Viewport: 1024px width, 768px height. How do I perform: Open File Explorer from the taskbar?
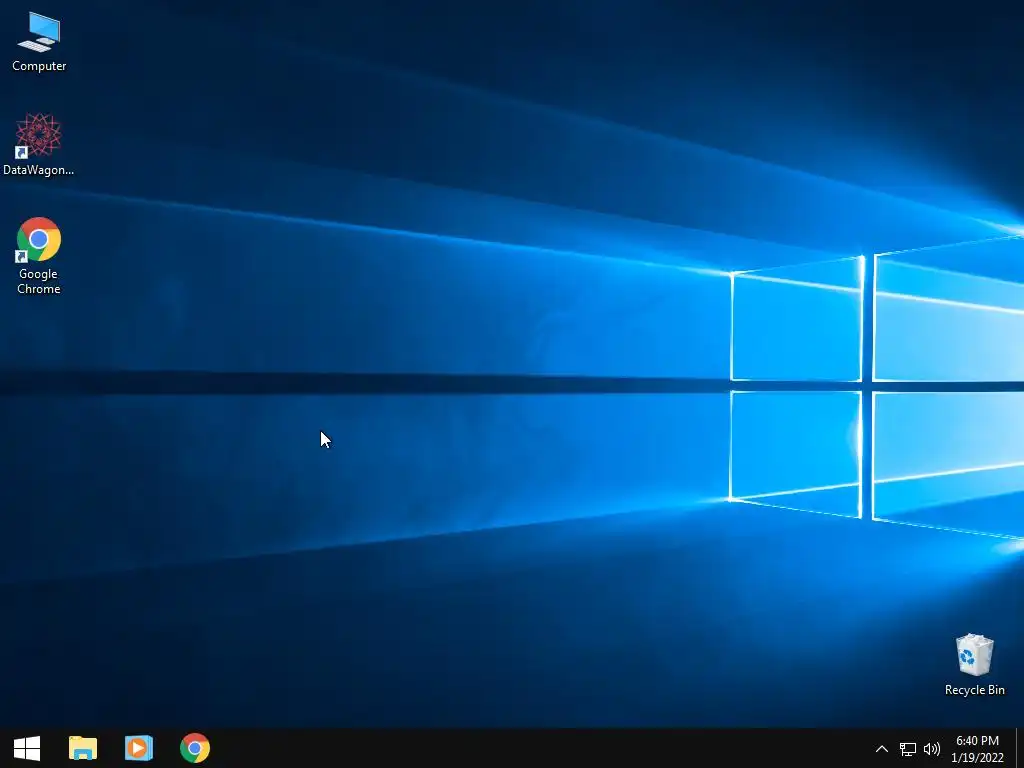click(x=83, y=748)
